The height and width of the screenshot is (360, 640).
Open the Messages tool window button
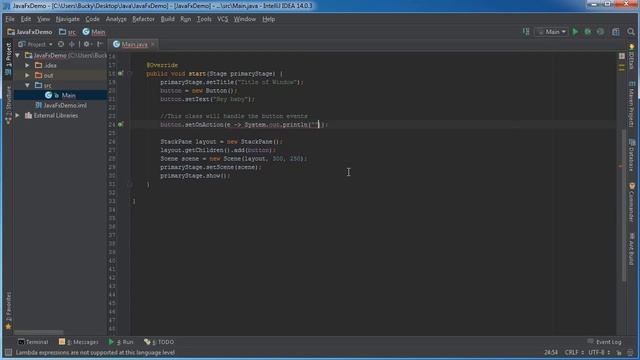click(x=79, y=342)
